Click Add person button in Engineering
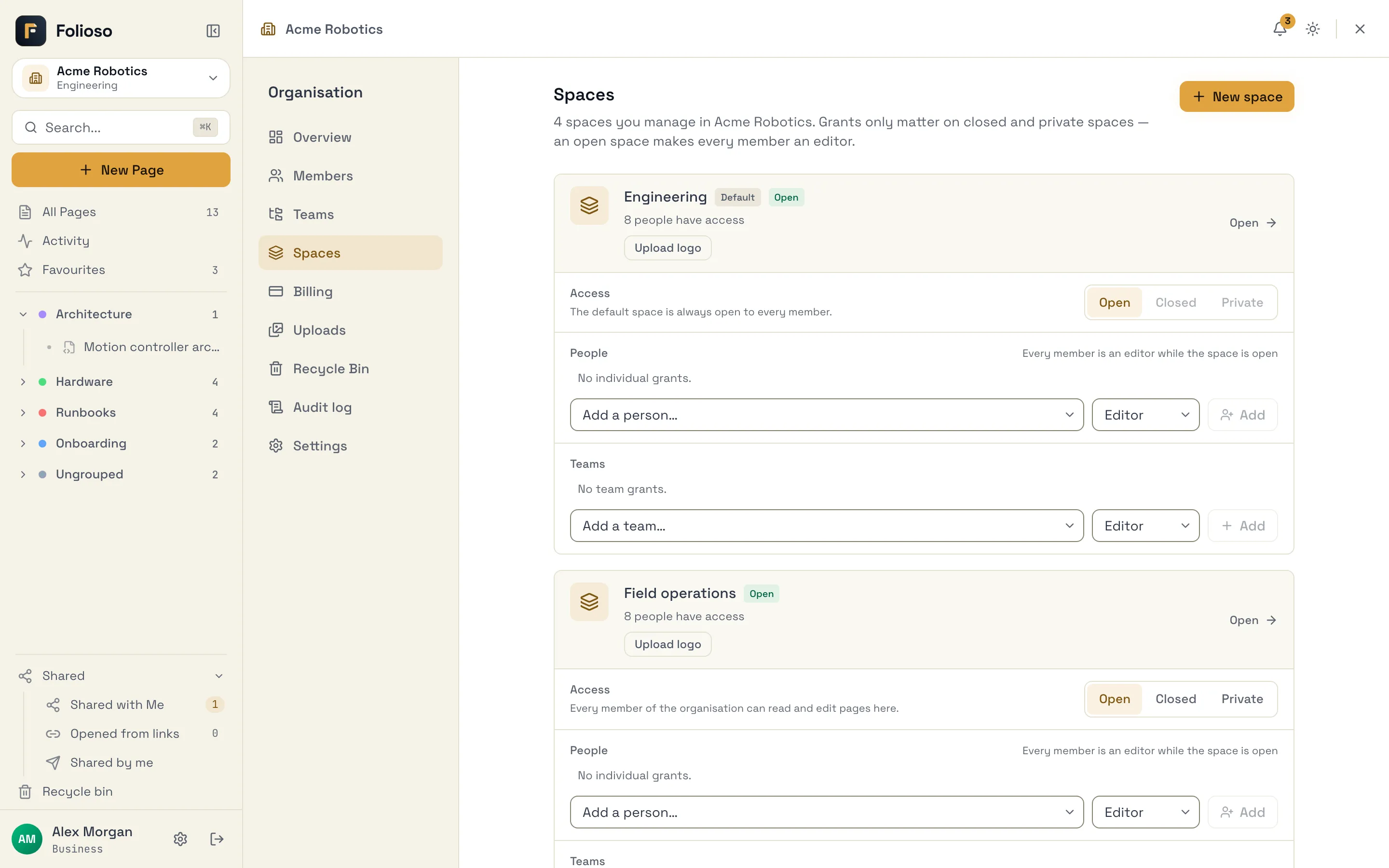 1242,415
